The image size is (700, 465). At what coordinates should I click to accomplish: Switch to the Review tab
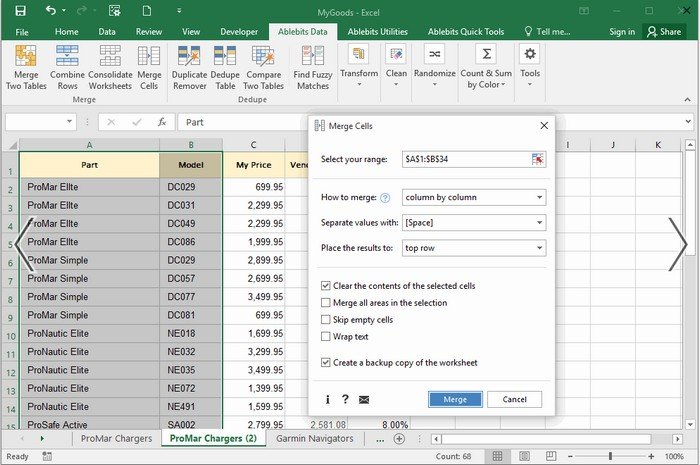pos(149,32)
